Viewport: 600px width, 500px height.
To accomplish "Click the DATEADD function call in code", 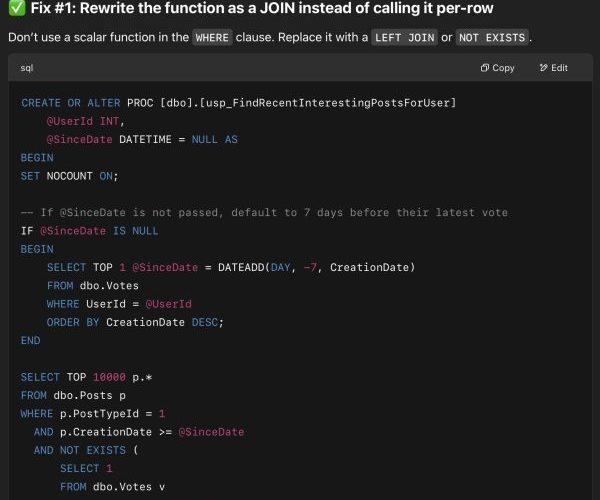I will (316, 267).
